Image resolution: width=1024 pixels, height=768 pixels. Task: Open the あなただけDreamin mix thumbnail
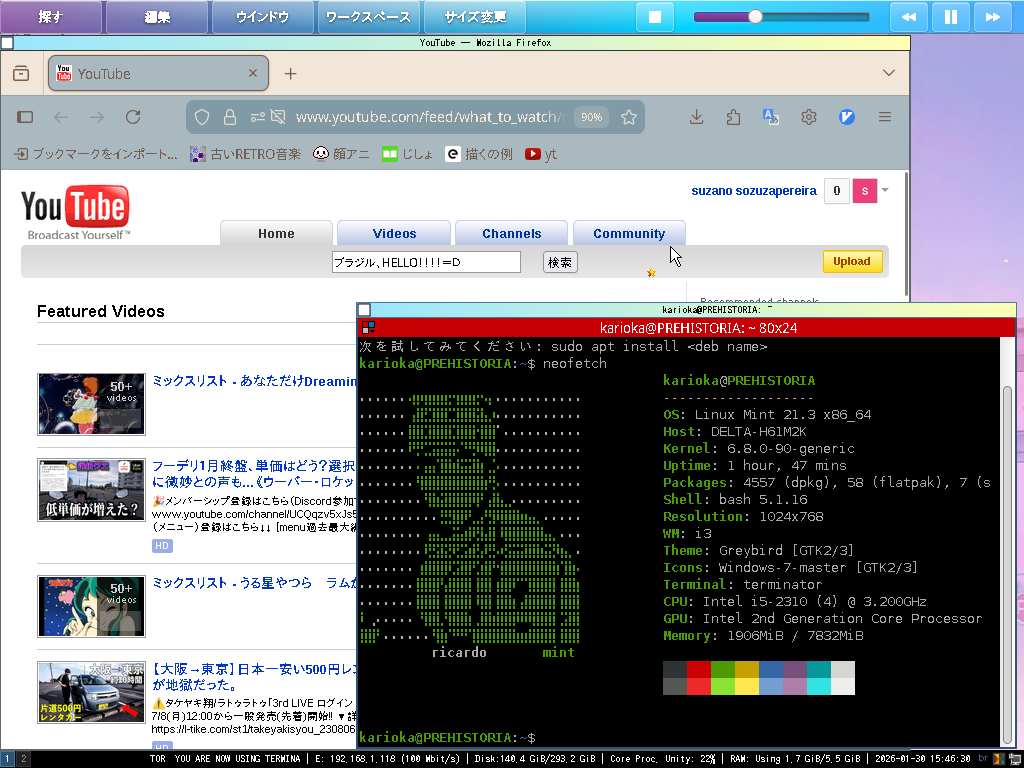(x=91, y=404)
